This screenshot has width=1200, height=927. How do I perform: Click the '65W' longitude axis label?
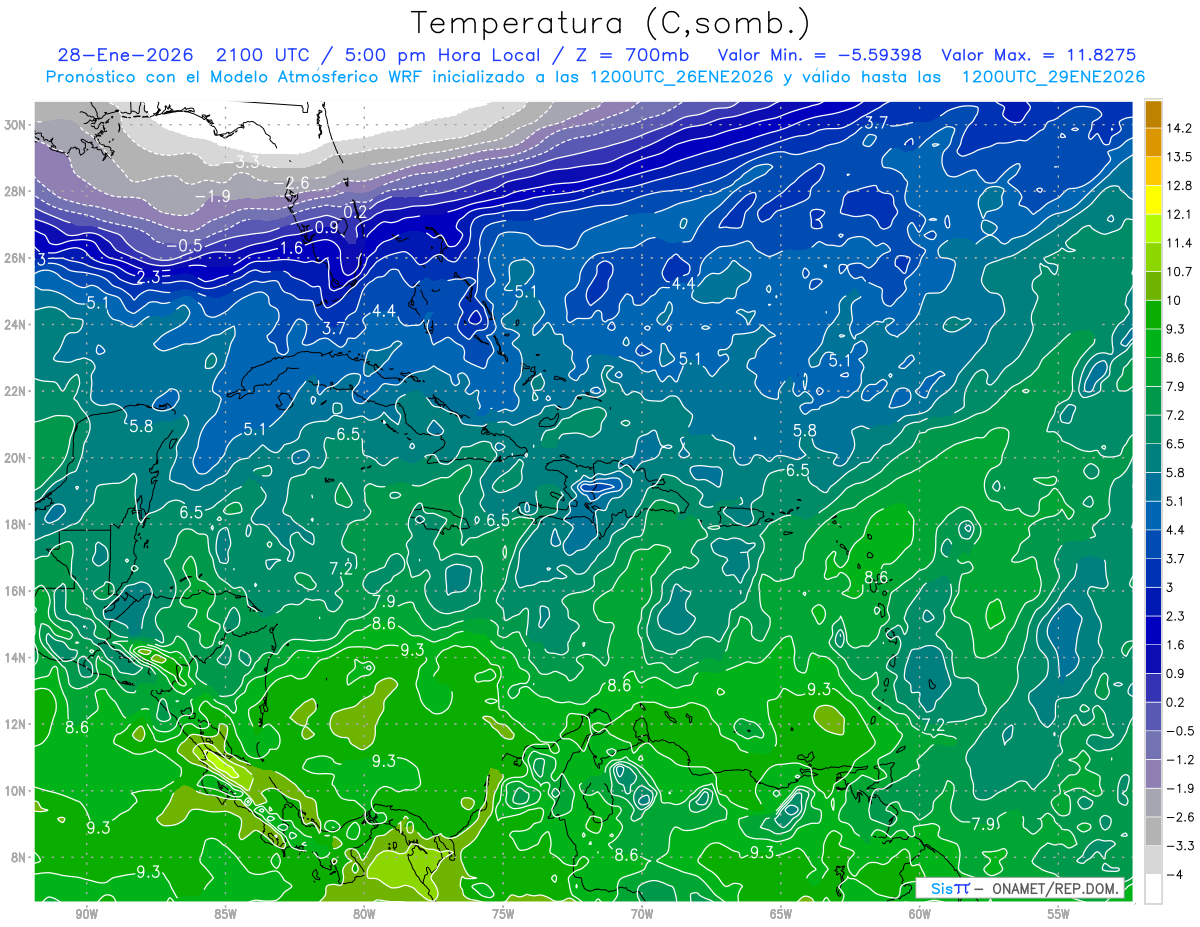tap(781, 914)
